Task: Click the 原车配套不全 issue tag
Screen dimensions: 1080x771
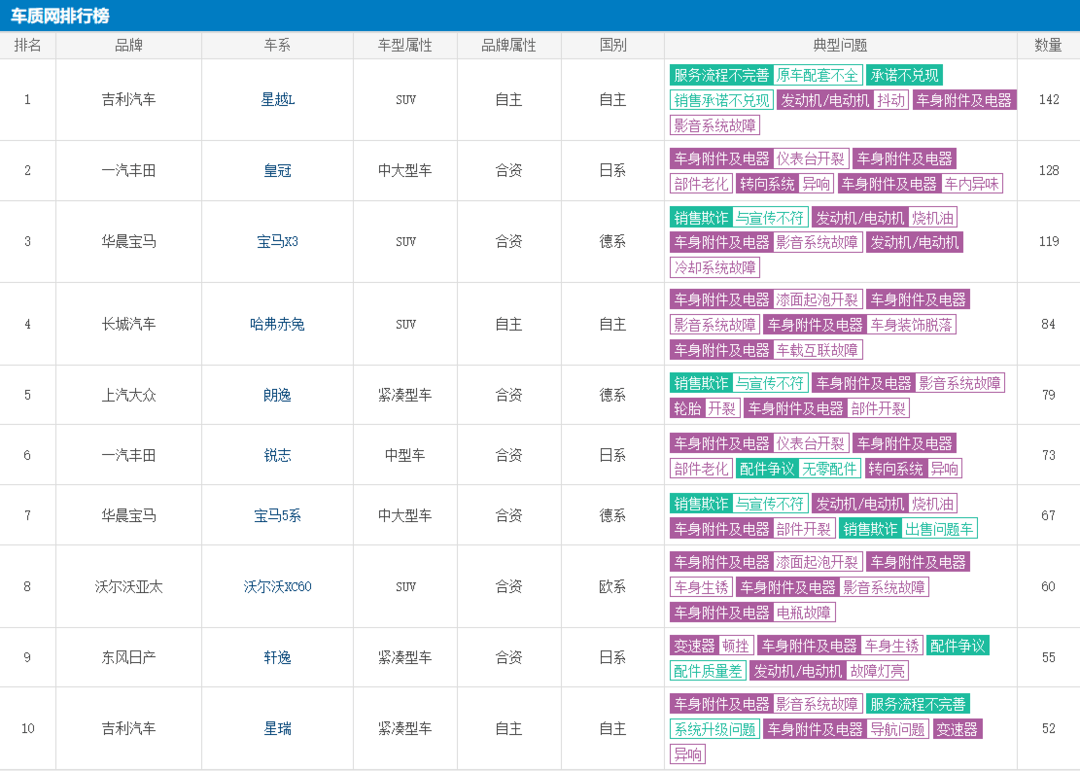Action: 818,75
